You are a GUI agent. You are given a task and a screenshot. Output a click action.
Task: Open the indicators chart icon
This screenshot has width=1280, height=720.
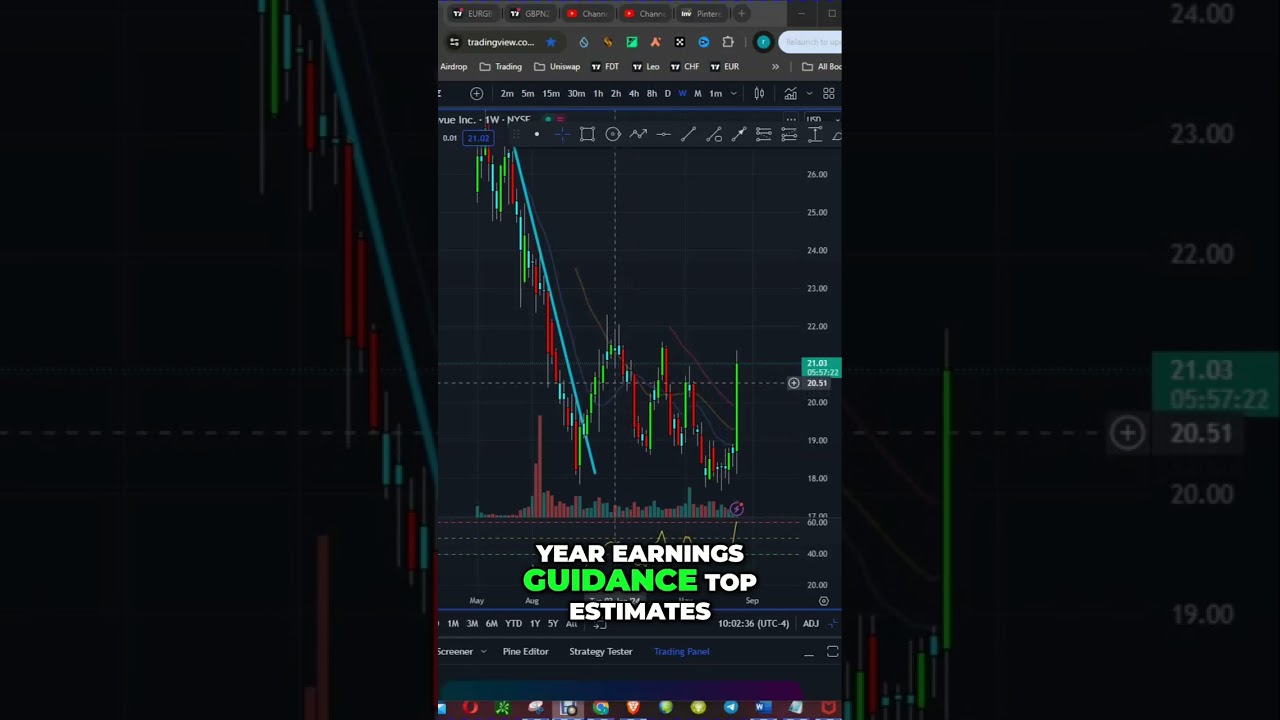[790, 94]
